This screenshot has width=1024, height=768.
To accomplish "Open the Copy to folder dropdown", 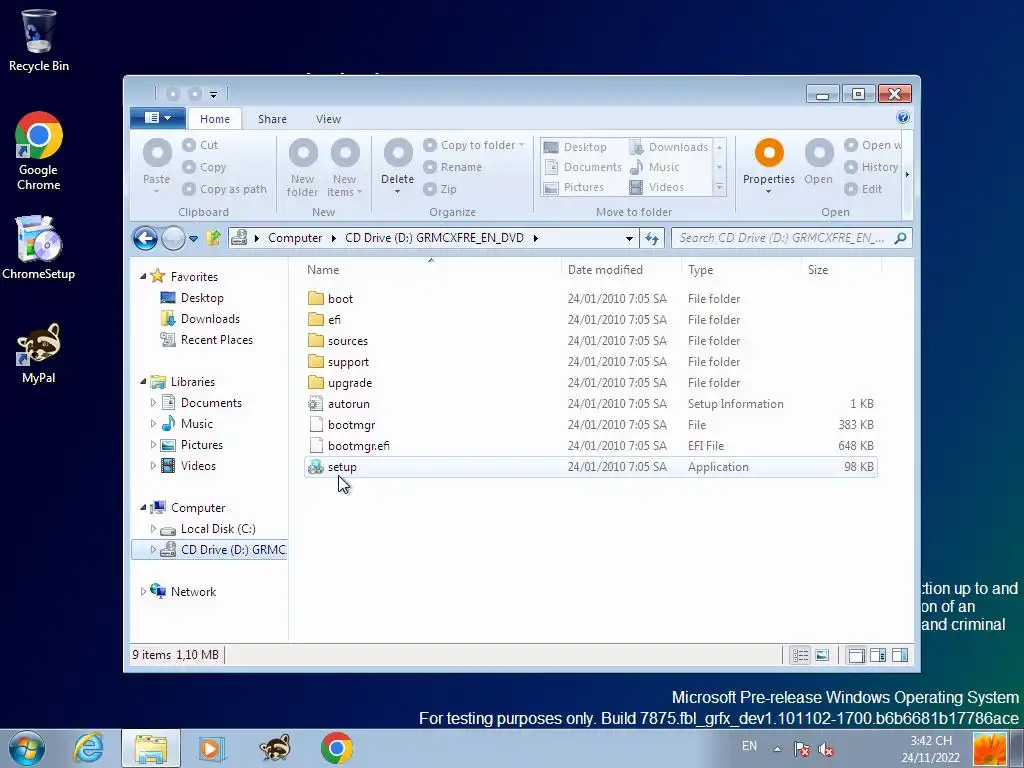I will (473, 145).
